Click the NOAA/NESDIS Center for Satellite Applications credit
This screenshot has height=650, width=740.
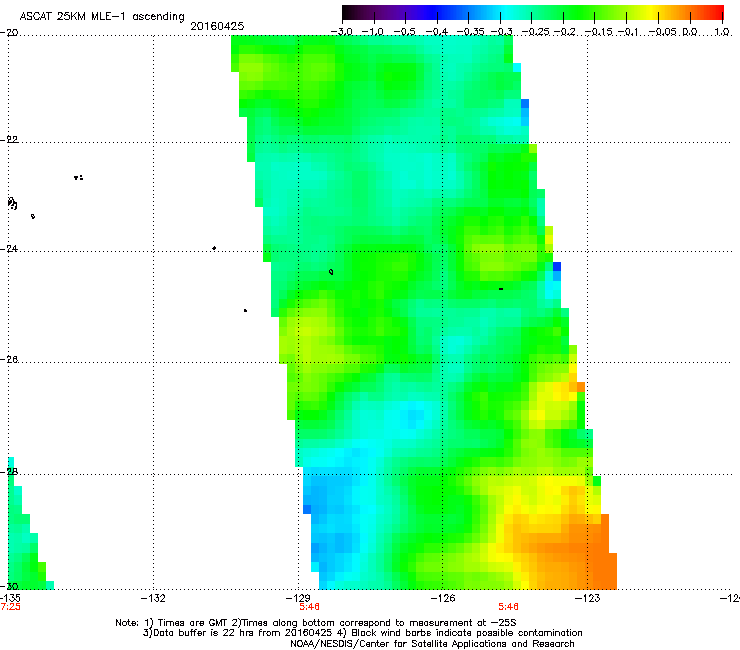point(432,644)
